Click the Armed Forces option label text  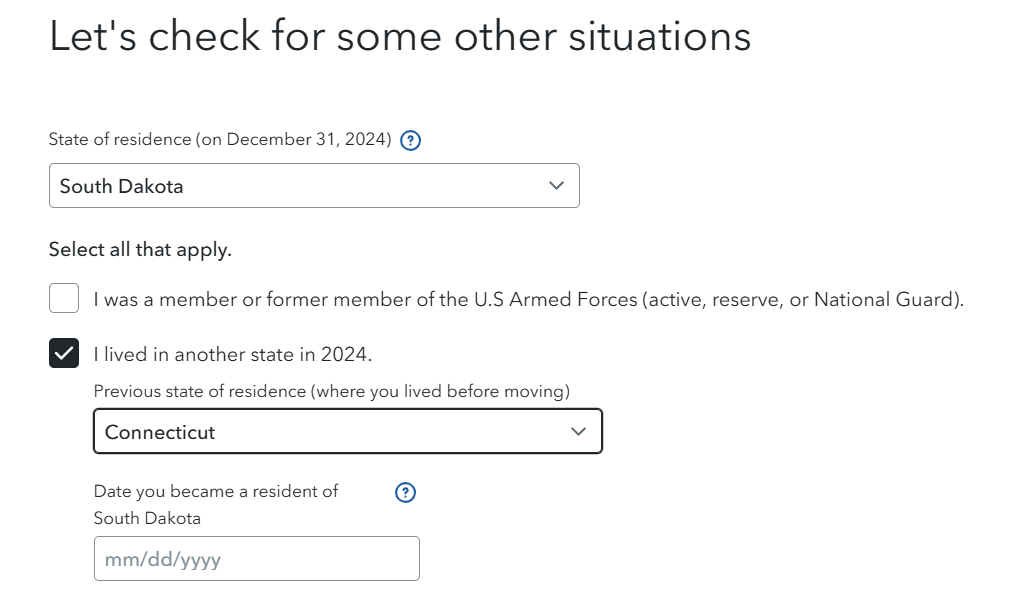pyautogui.click(x=528, y=299)
